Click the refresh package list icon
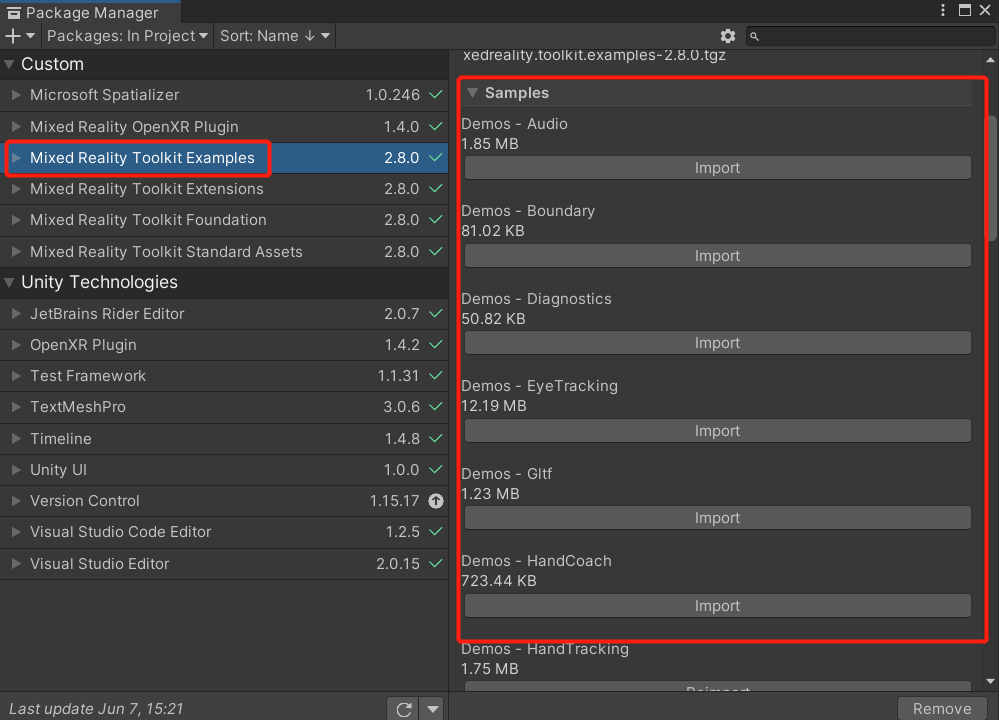 [404, 709]
